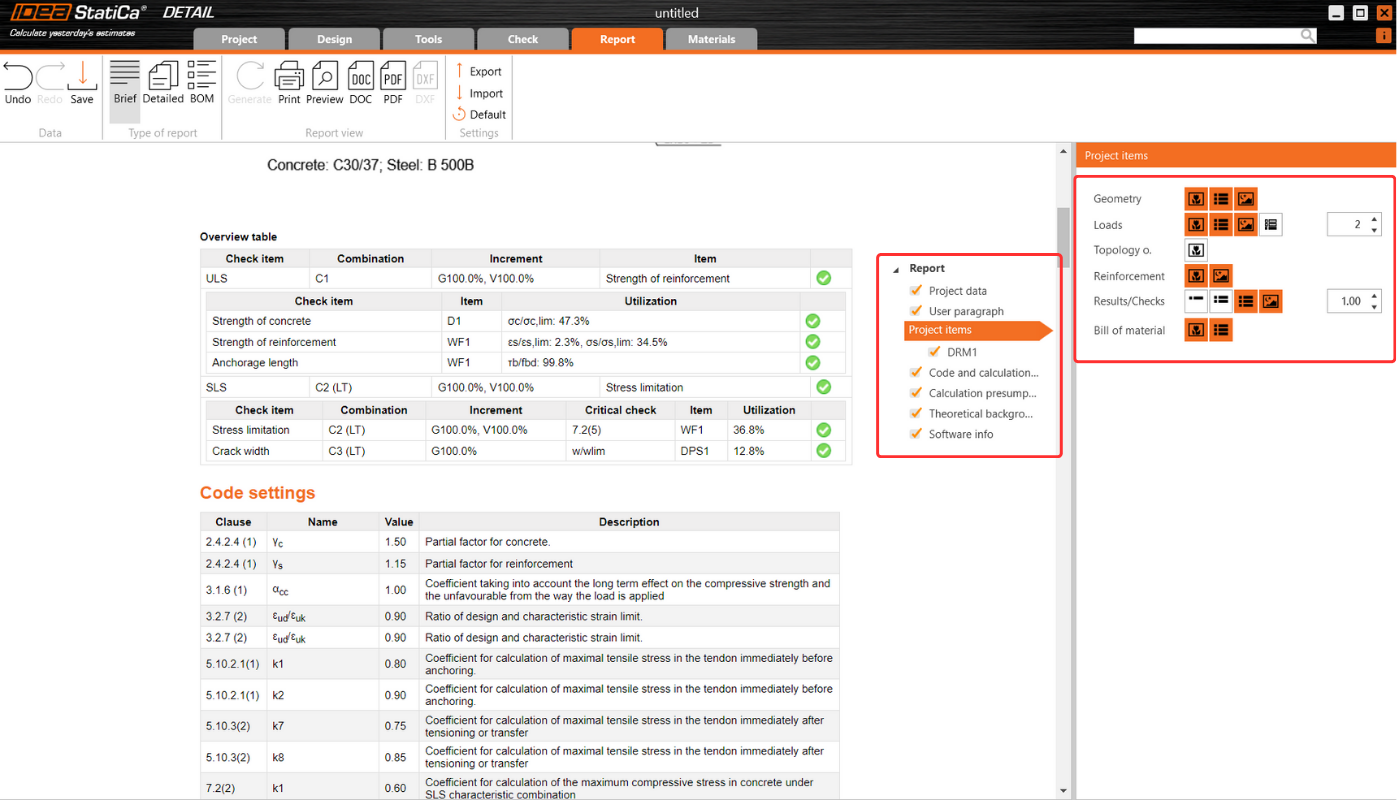Enable the Topology o. drawing output
1397x800 pixels.
pos(1195,249)
